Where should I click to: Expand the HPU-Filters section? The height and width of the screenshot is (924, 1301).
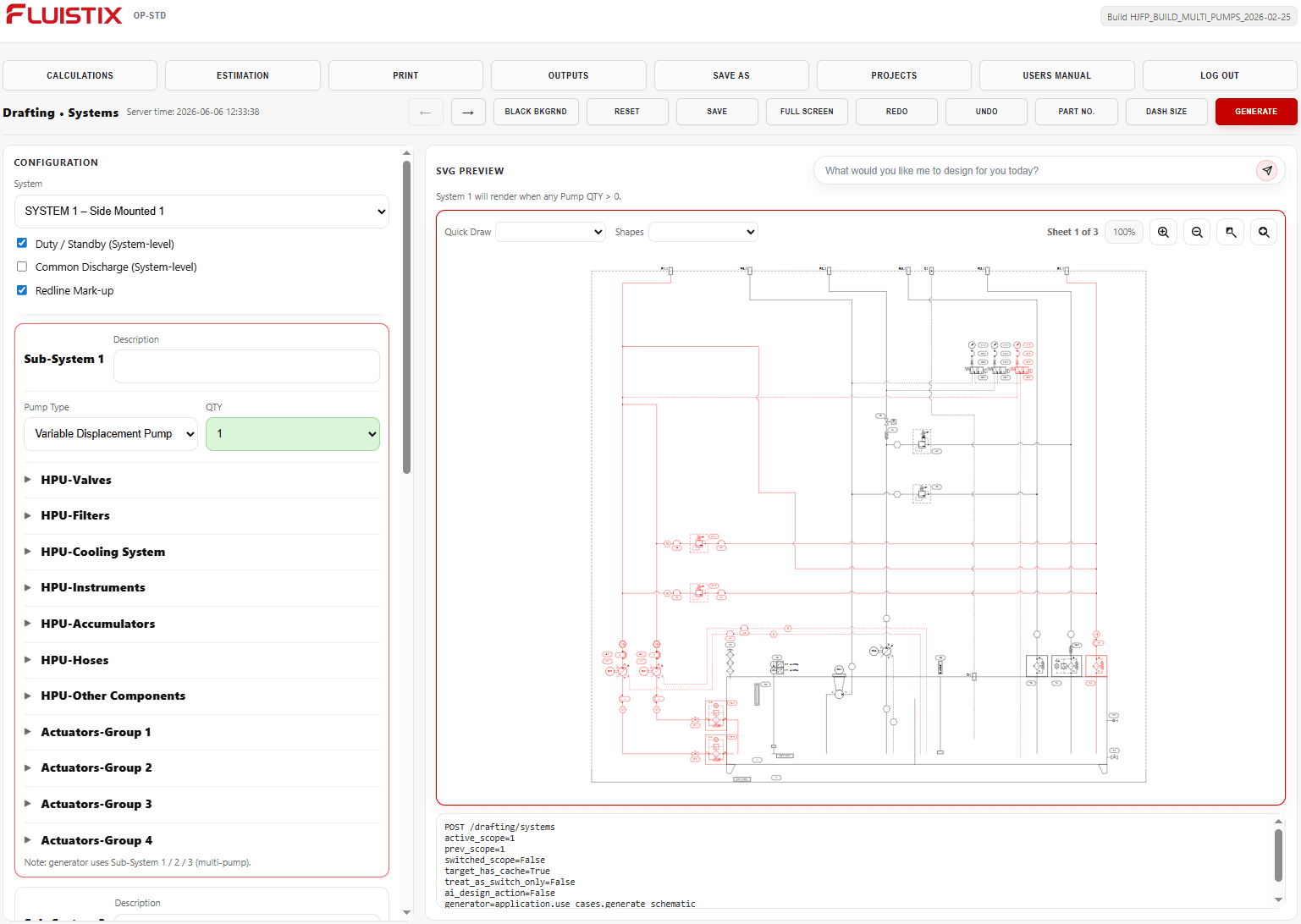coord(201,515)
